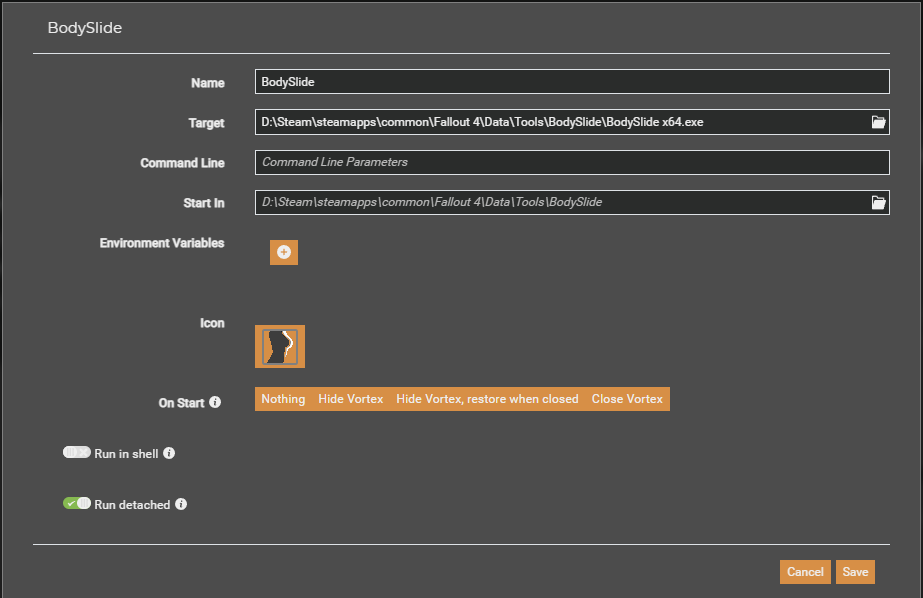Disable the Run detached toggle
The height and width of the screenshot is (598, 923).
[x=77, y=503]
